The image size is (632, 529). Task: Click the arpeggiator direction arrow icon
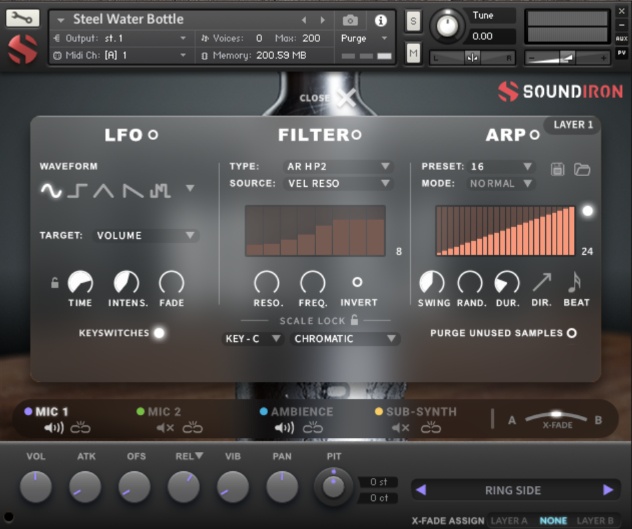click(x=541, y=283)
